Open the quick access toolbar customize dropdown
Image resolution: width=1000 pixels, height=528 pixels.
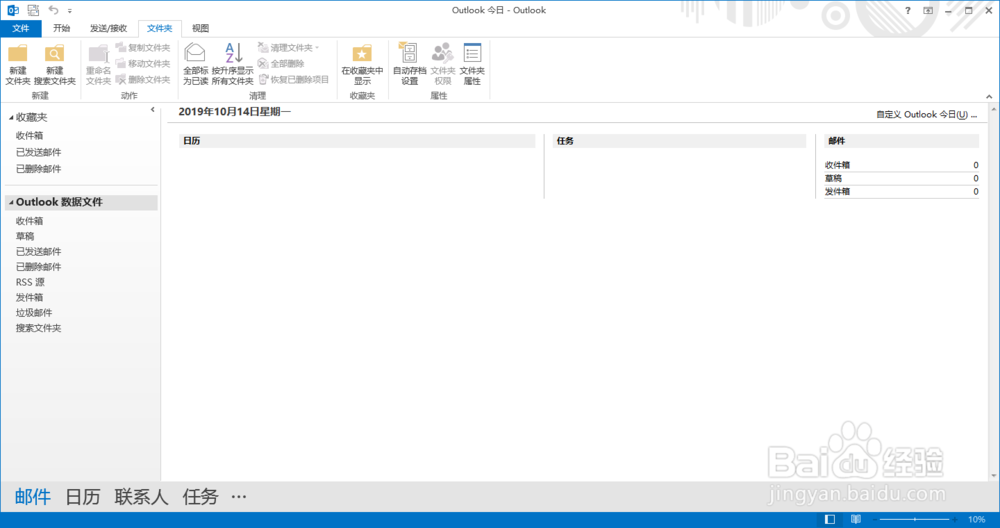point(70,11)
